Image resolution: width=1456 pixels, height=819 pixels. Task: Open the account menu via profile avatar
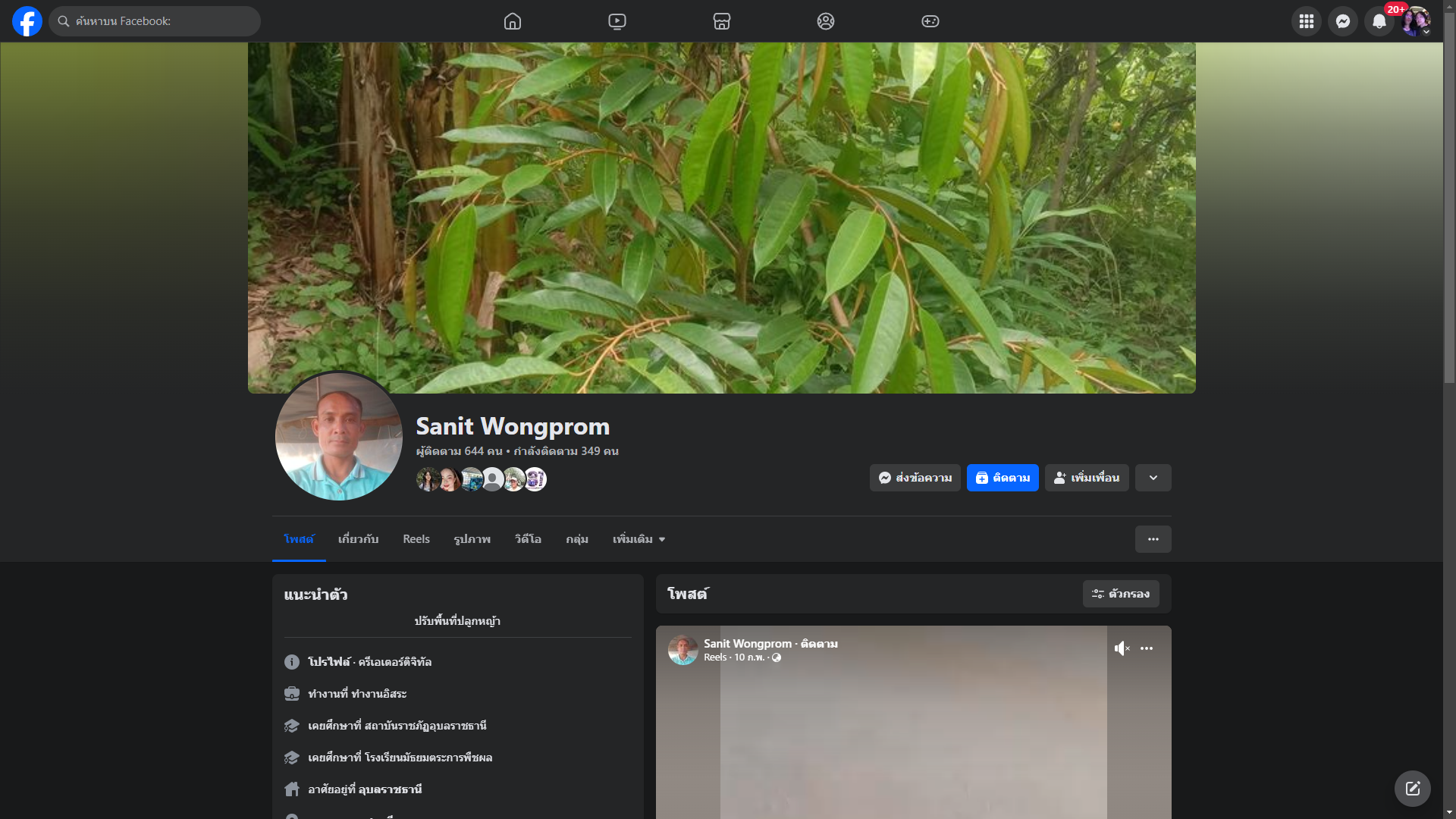(1415, 21)
